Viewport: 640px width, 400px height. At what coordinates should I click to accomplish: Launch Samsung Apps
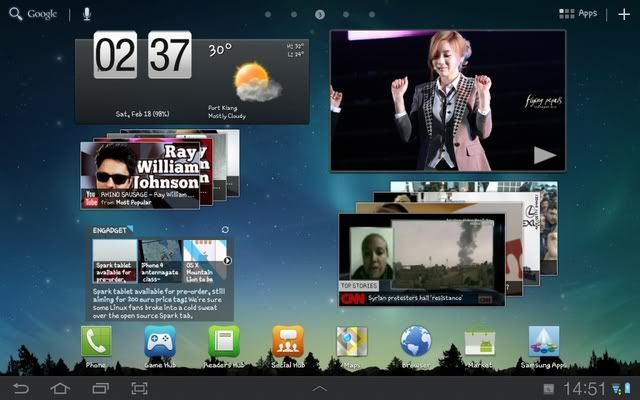[544, 342]
